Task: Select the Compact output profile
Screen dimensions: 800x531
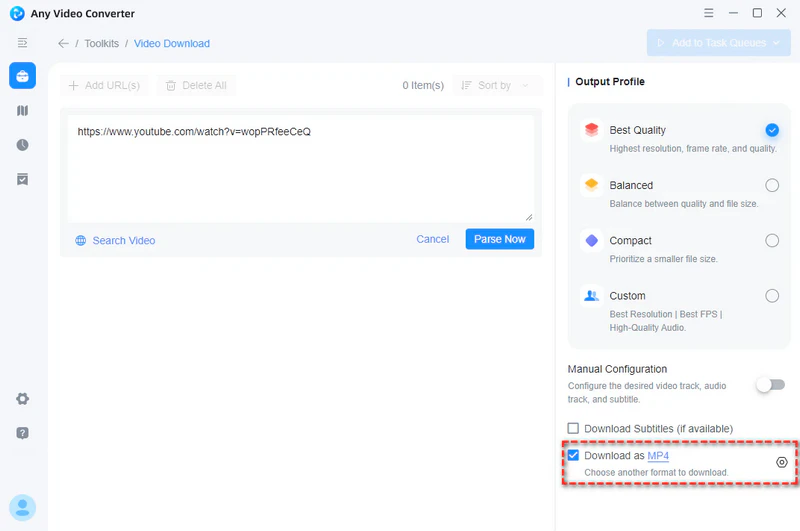Action: (772, 240)
